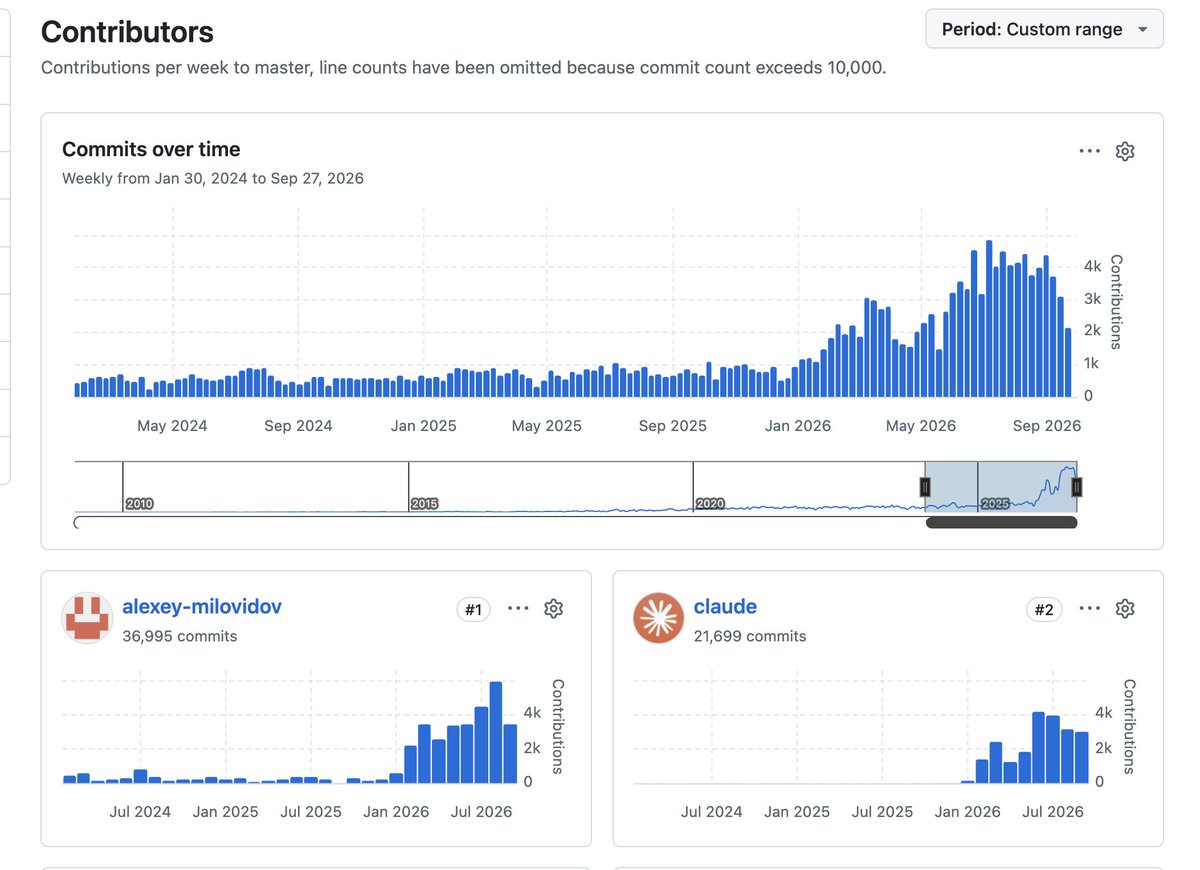This screenshot has width=1200, height=870.
Task: Open alexey-milovidov card settings gear
Action: [x=554, y=608]
